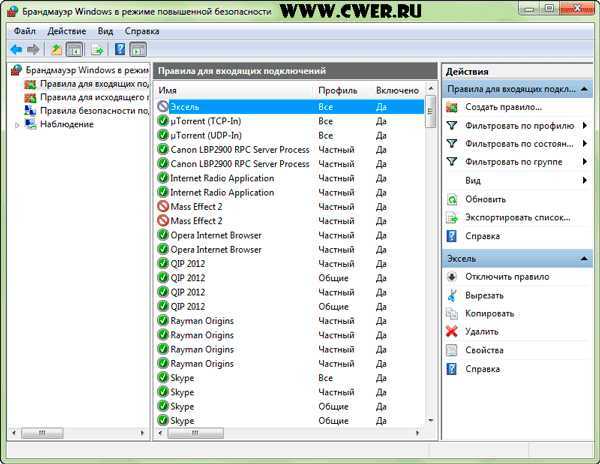600x464 pixels.
Task: Toggle the action pane toolbar icon
Action: tap(138, 49)
